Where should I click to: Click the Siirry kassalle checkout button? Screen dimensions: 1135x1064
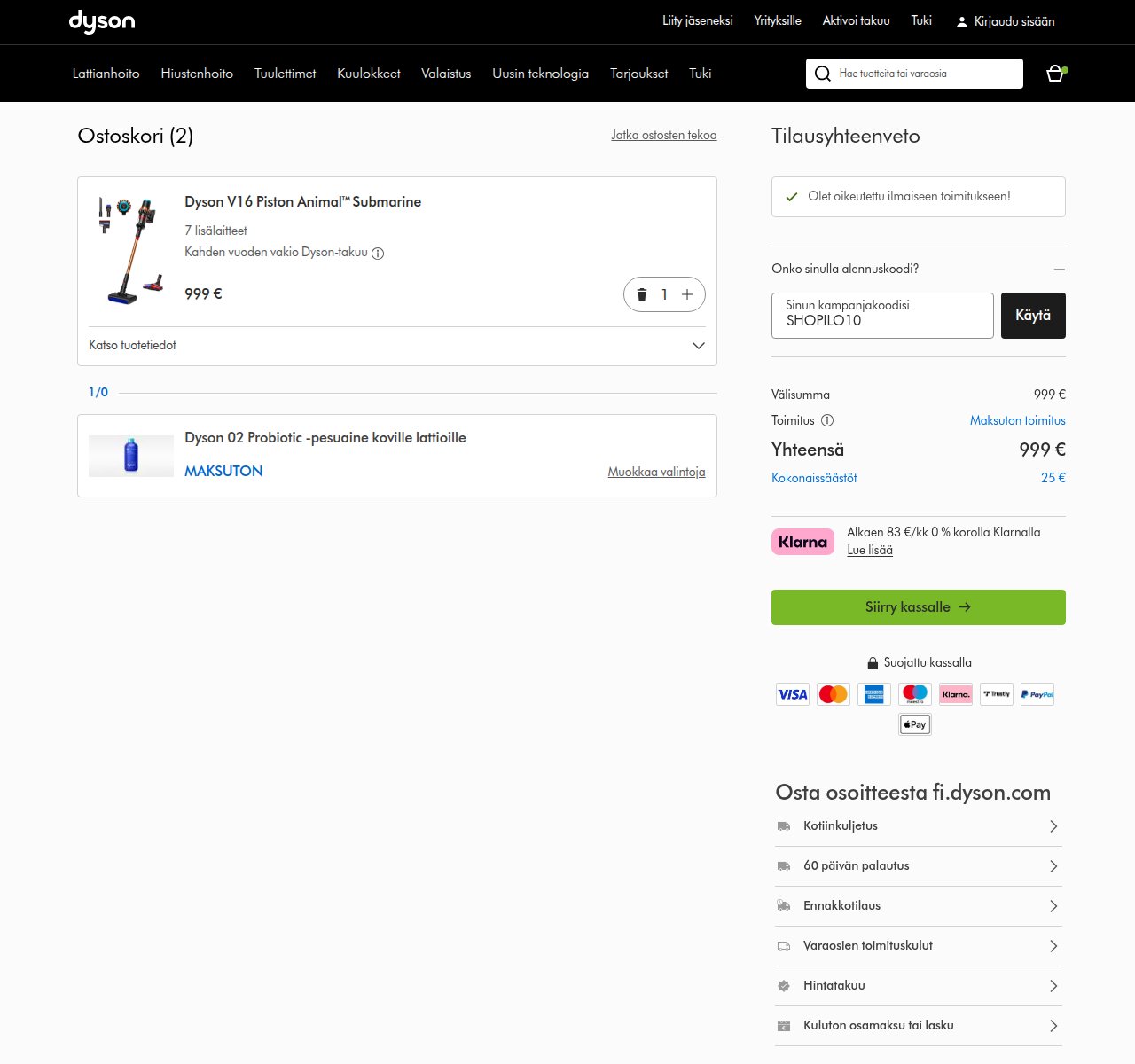point(919,607)
